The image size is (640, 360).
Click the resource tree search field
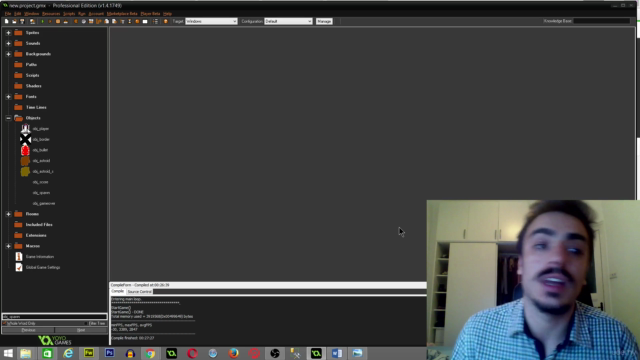tap(55, 316)
